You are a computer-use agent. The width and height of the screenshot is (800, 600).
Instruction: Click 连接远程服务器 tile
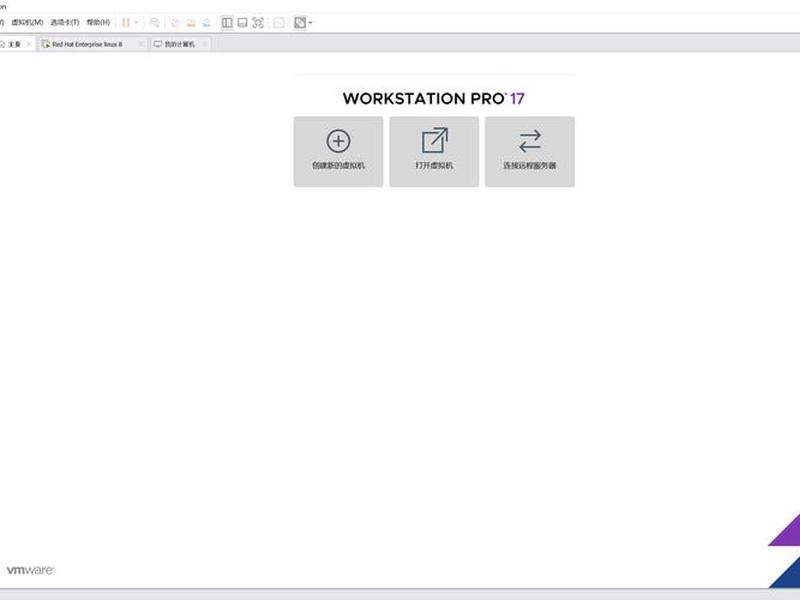tap(530, 152)
